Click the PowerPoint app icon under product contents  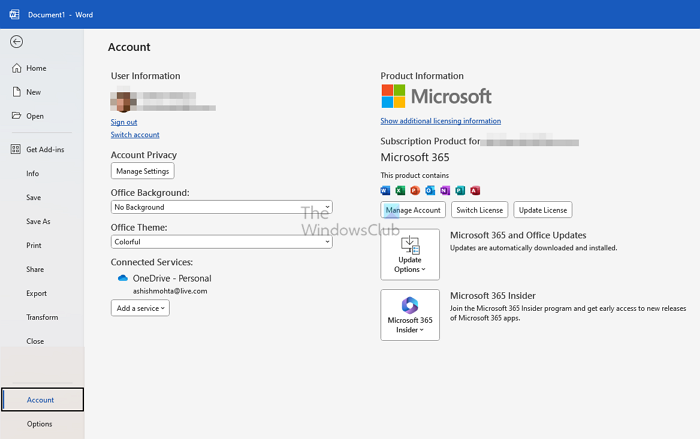click(x=415, y=191)
